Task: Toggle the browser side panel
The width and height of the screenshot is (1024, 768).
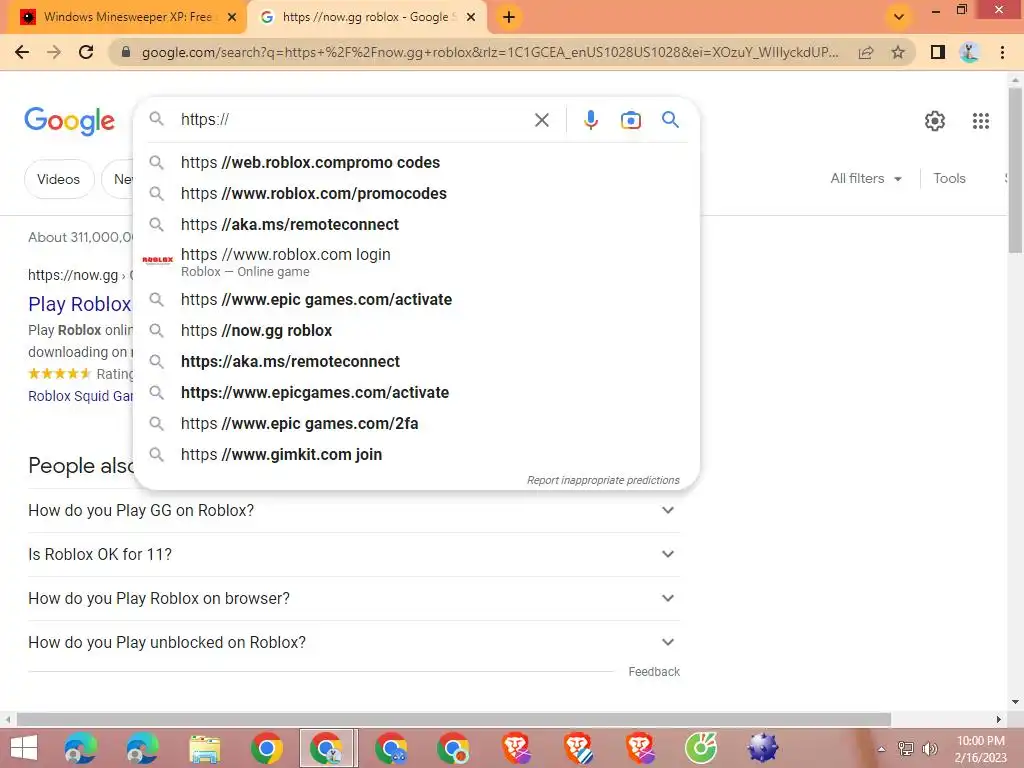Action: (938, 52)
